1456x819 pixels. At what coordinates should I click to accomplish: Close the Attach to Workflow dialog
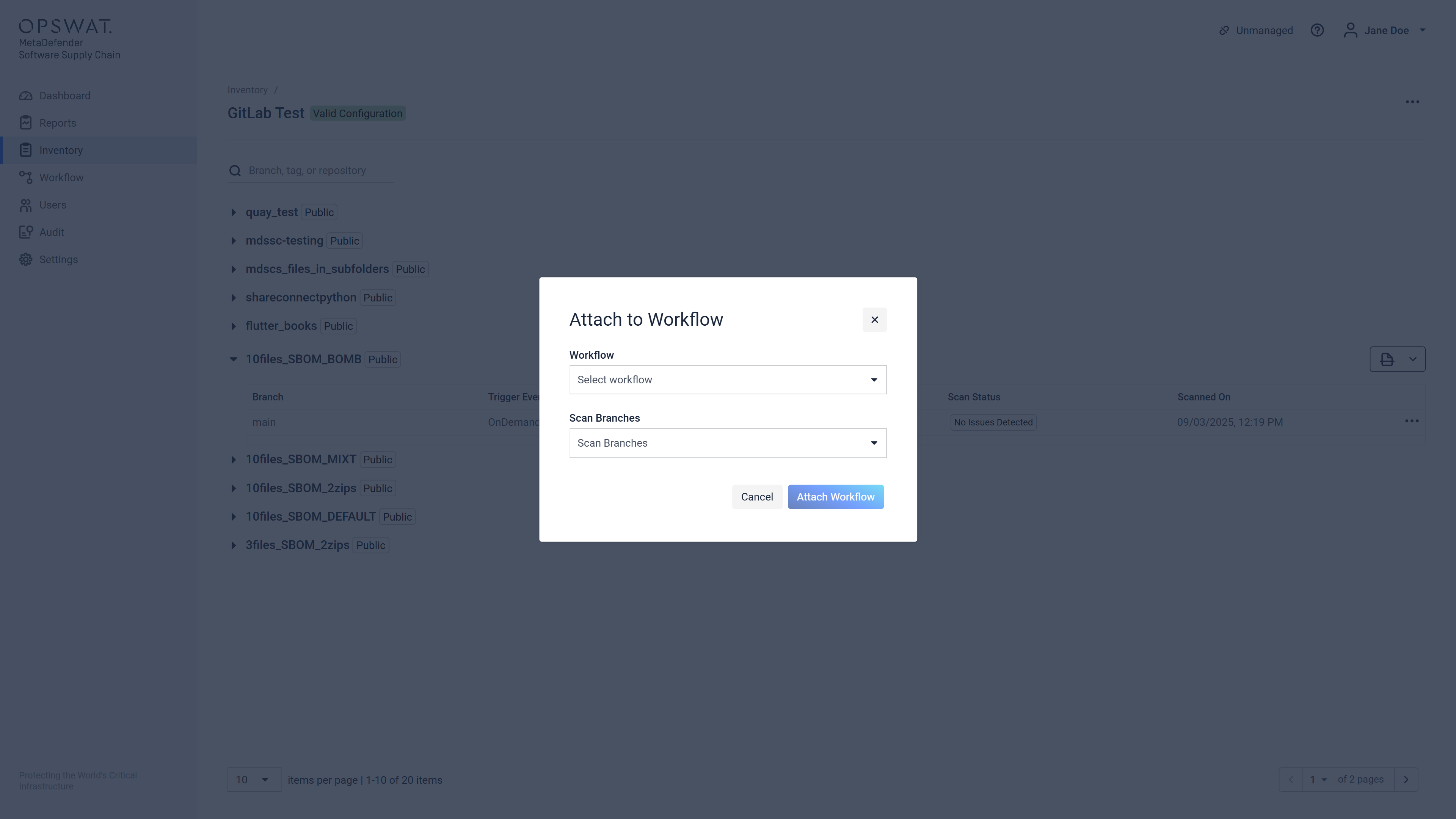coord(874,320)
